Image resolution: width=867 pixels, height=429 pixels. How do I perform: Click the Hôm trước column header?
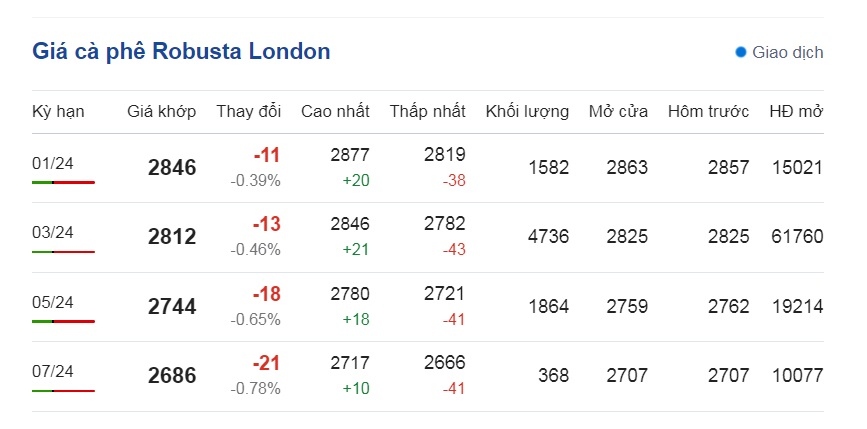708,112
